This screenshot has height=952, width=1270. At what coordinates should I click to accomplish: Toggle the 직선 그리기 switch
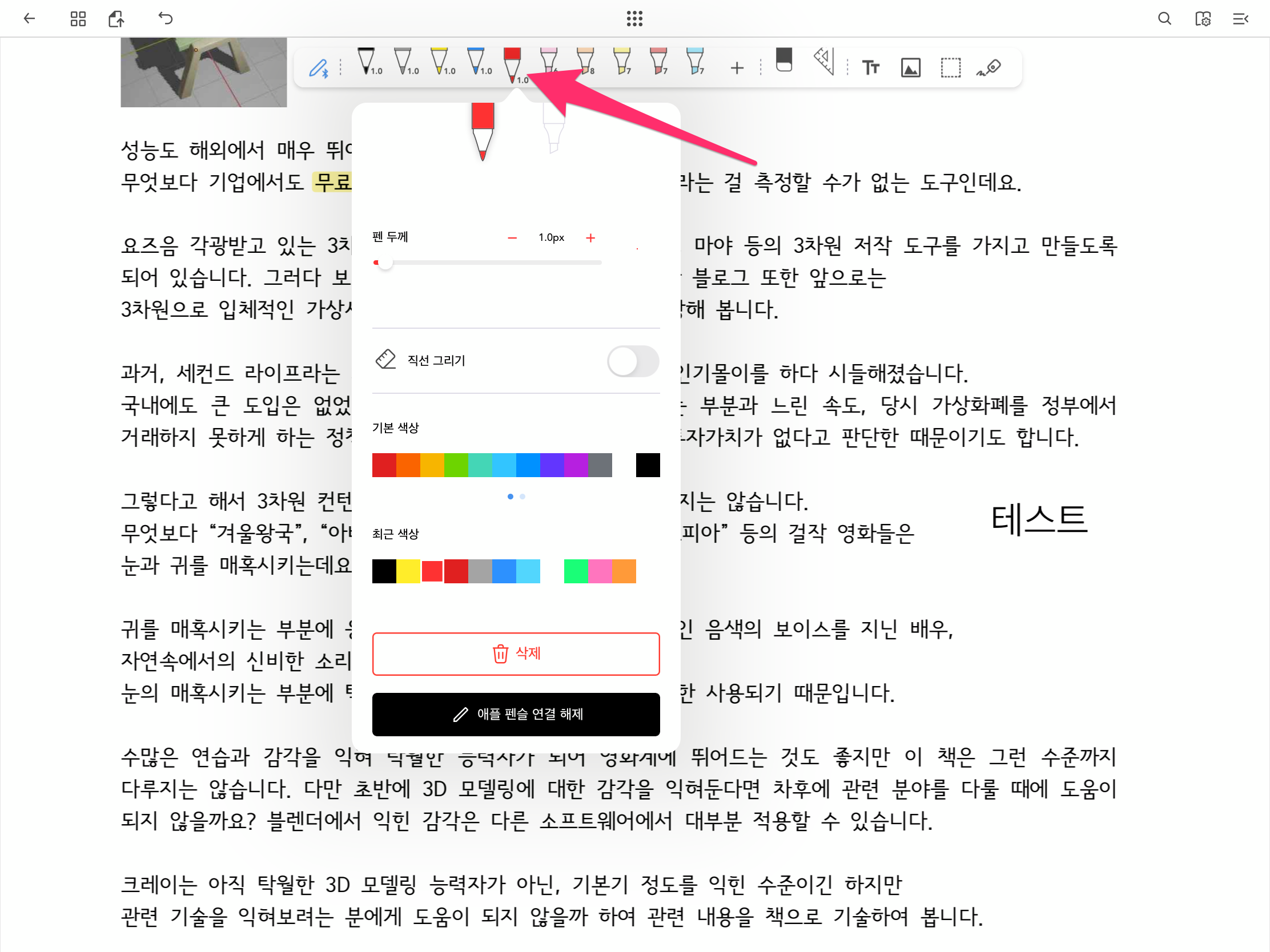(x=633, y=361)
